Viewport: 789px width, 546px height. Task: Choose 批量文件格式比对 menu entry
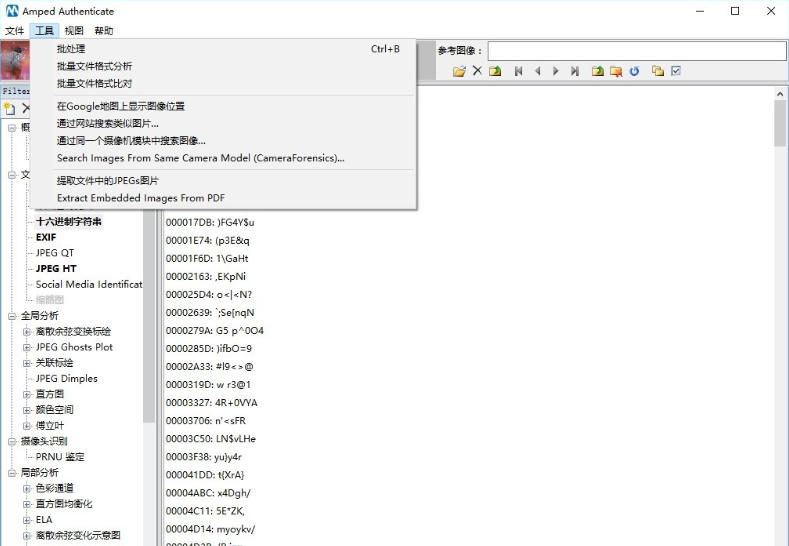tap(94, 83)
